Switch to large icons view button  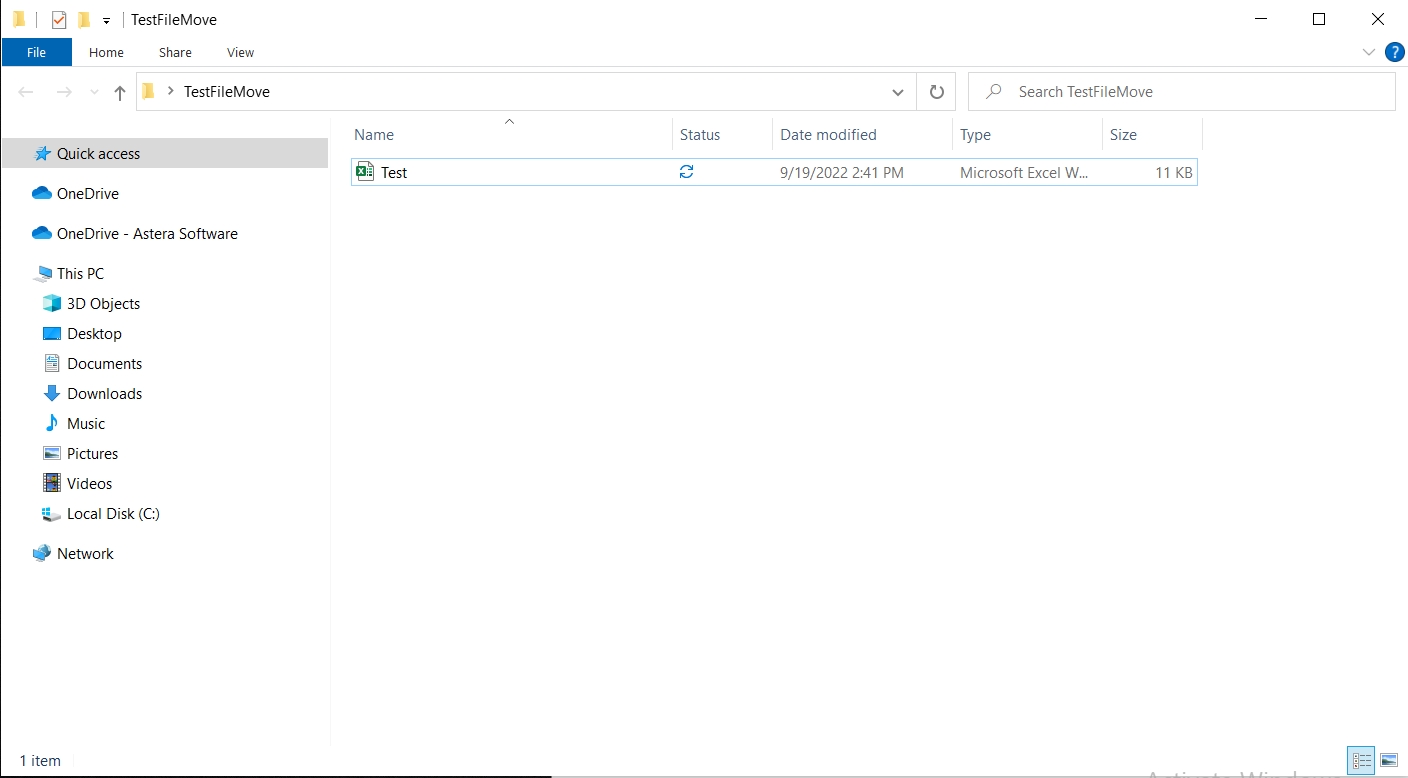coord(1388,761)
